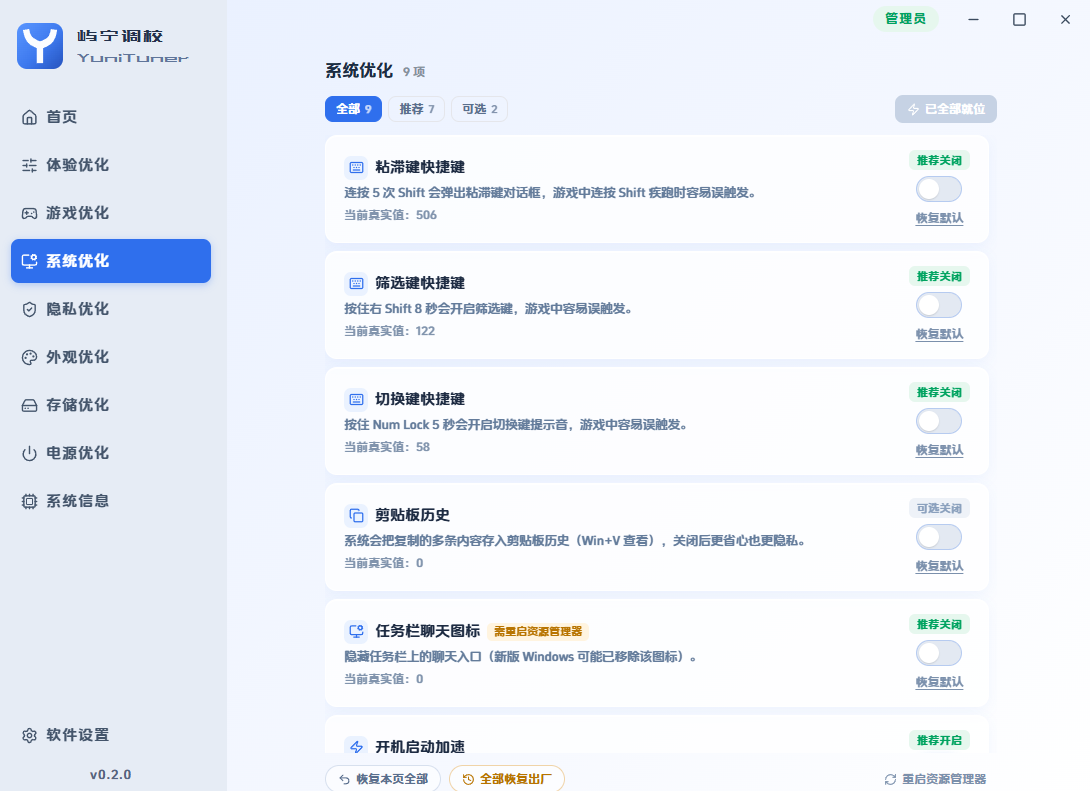Click monitor icon of 任务栏聊天图标 card
This screenshot has height=791, width=1090.
pos(356,631)
